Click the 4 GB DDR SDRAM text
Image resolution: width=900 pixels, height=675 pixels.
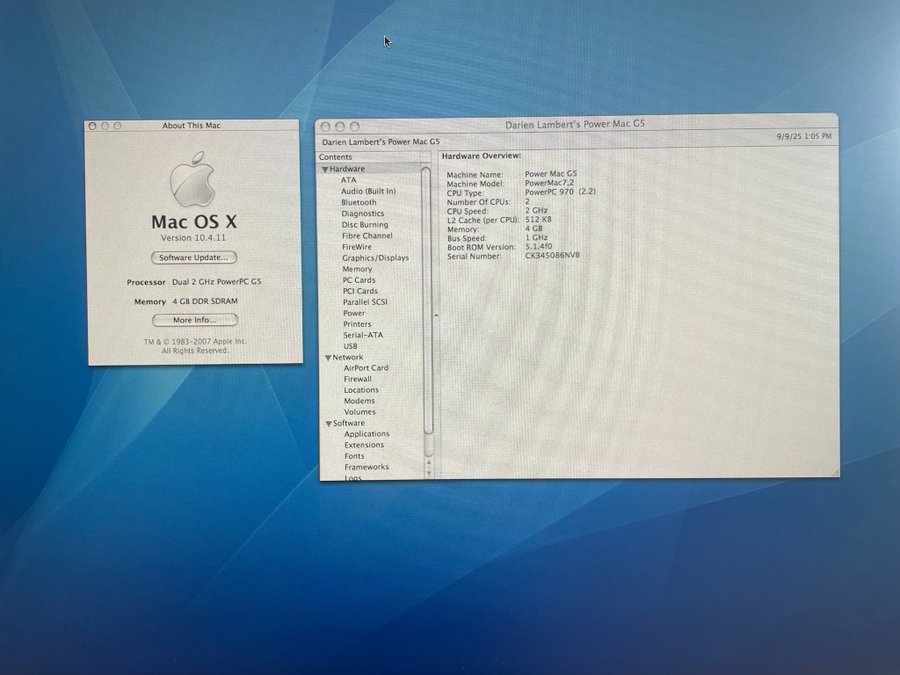(x=205, y=301)
